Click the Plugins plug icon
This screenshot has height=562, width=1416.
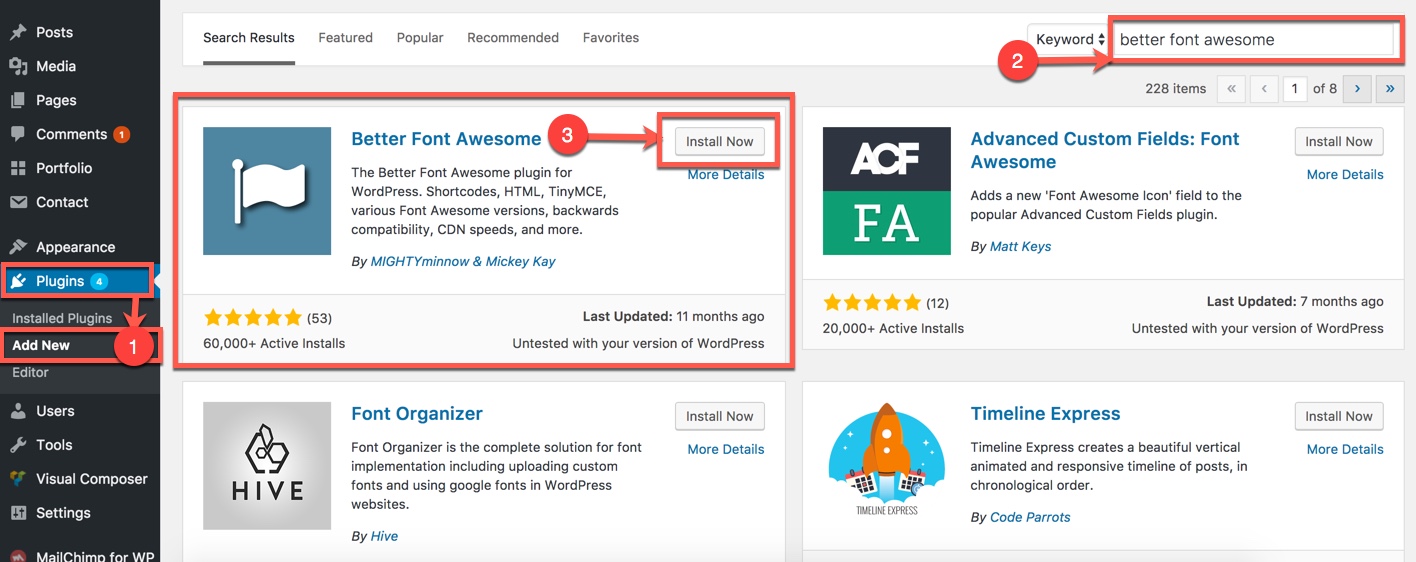coord(18,281)
